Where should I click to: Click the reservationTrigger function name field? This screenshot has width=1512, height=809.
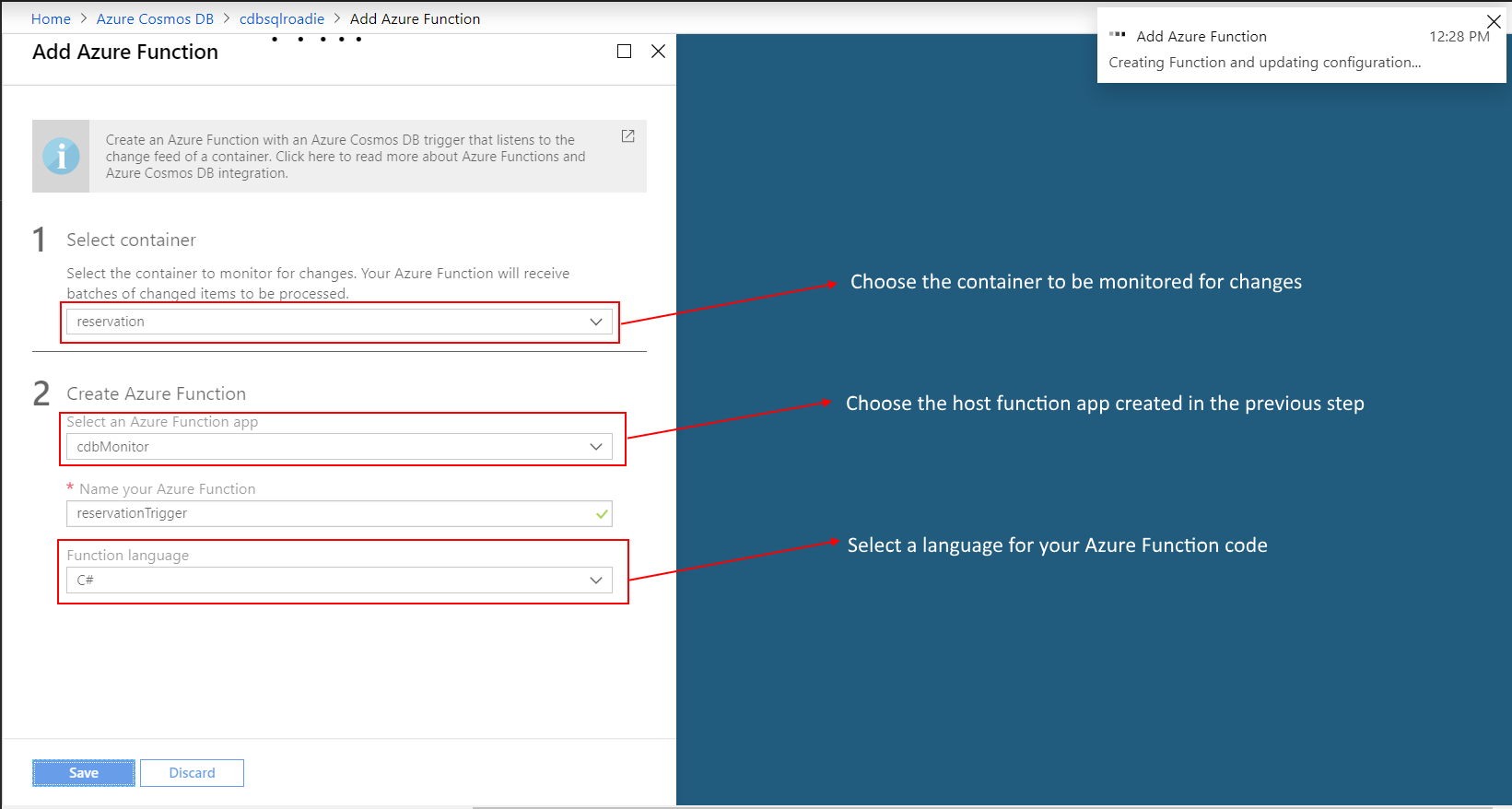[x=332, y=513]
